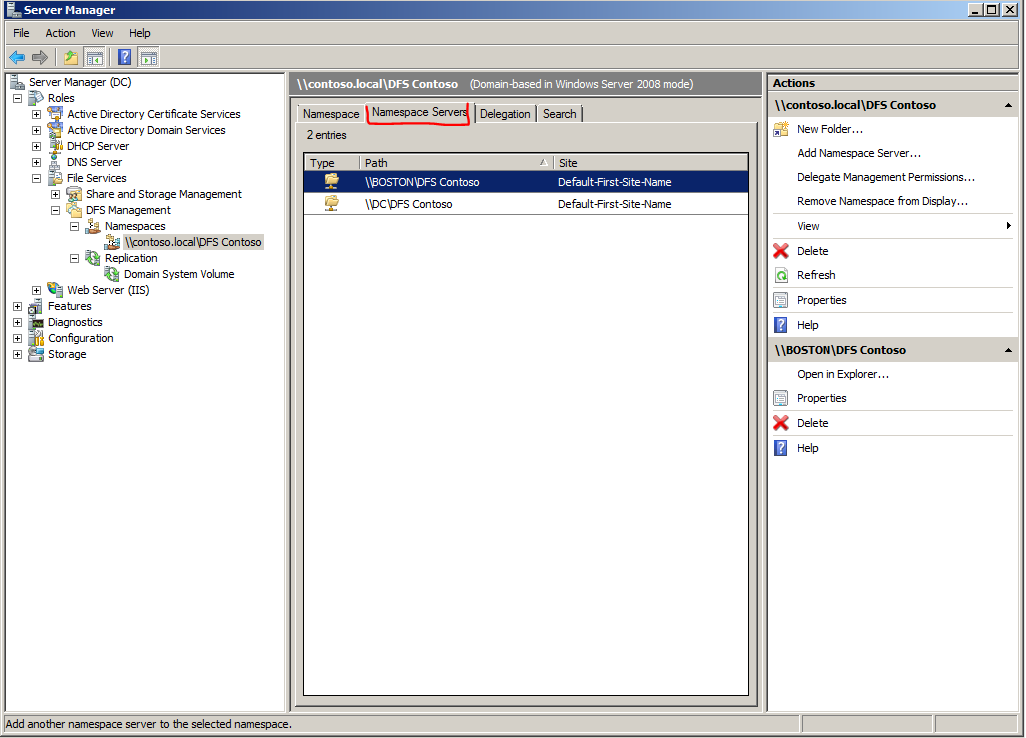Screen dimensions: 1026x738
Task: Click the green Refresh icon in Actions
Action: click(781, 275)
